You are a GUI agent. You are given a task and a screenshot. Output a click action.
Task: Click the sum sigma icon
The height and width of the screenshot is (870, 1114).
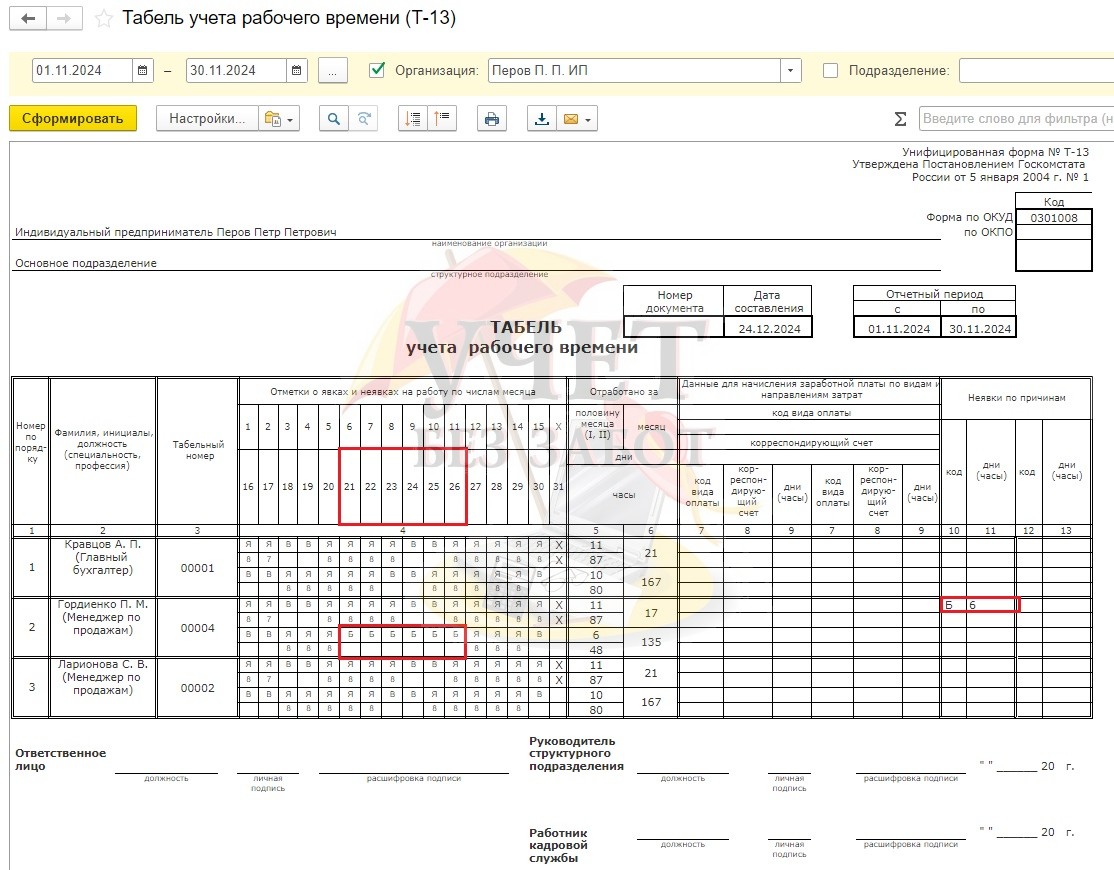coord(900,119)
